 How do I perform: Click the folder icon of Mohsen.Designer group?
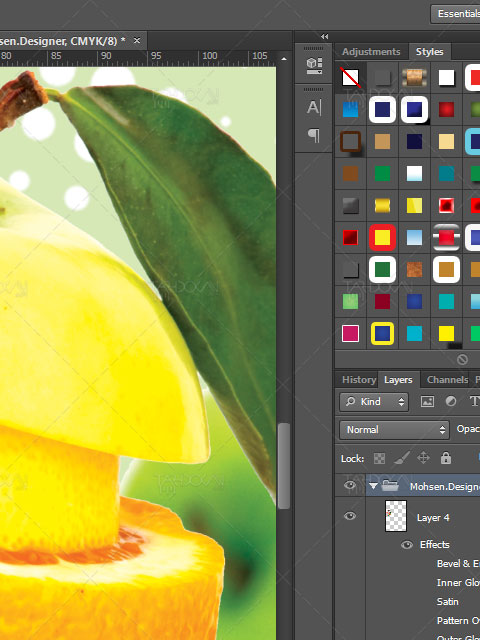pos(390,486)
